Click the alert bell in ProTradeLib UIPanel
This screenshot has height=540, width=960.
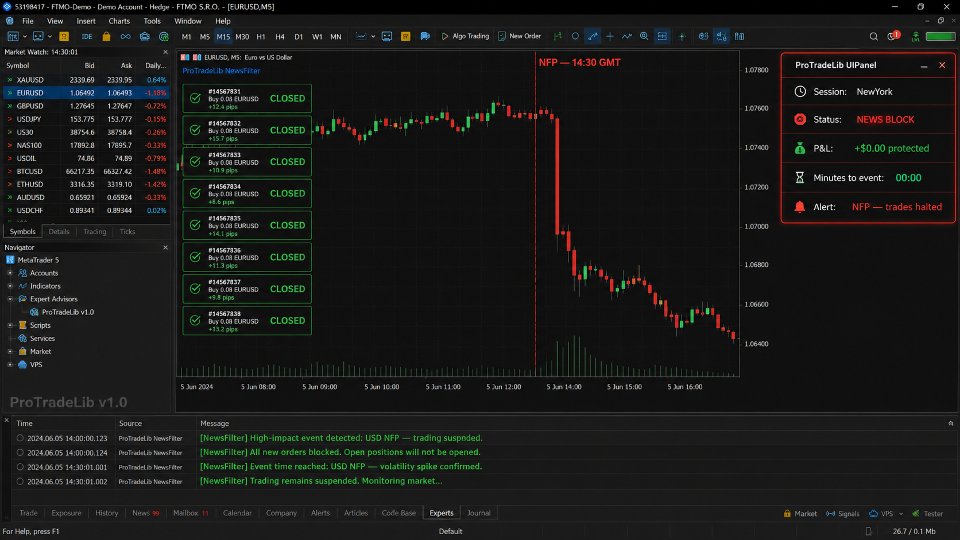pos(800,207)
